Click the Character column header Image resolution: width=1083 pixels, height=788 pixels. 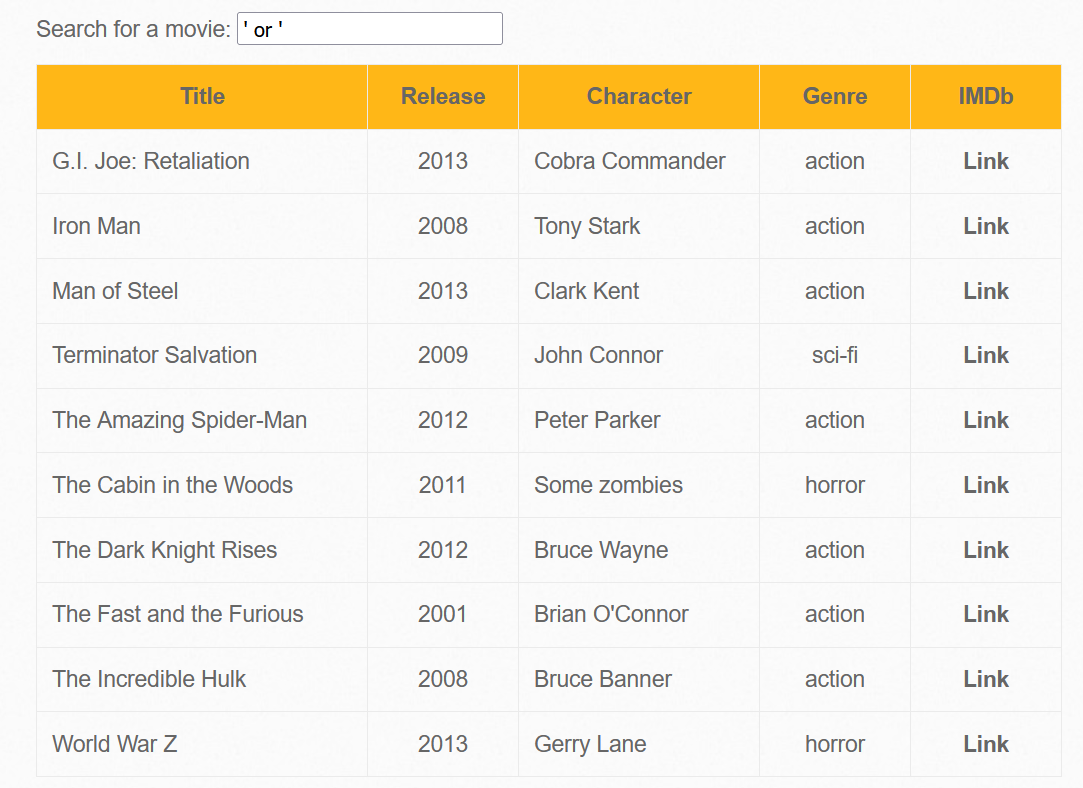639,97
